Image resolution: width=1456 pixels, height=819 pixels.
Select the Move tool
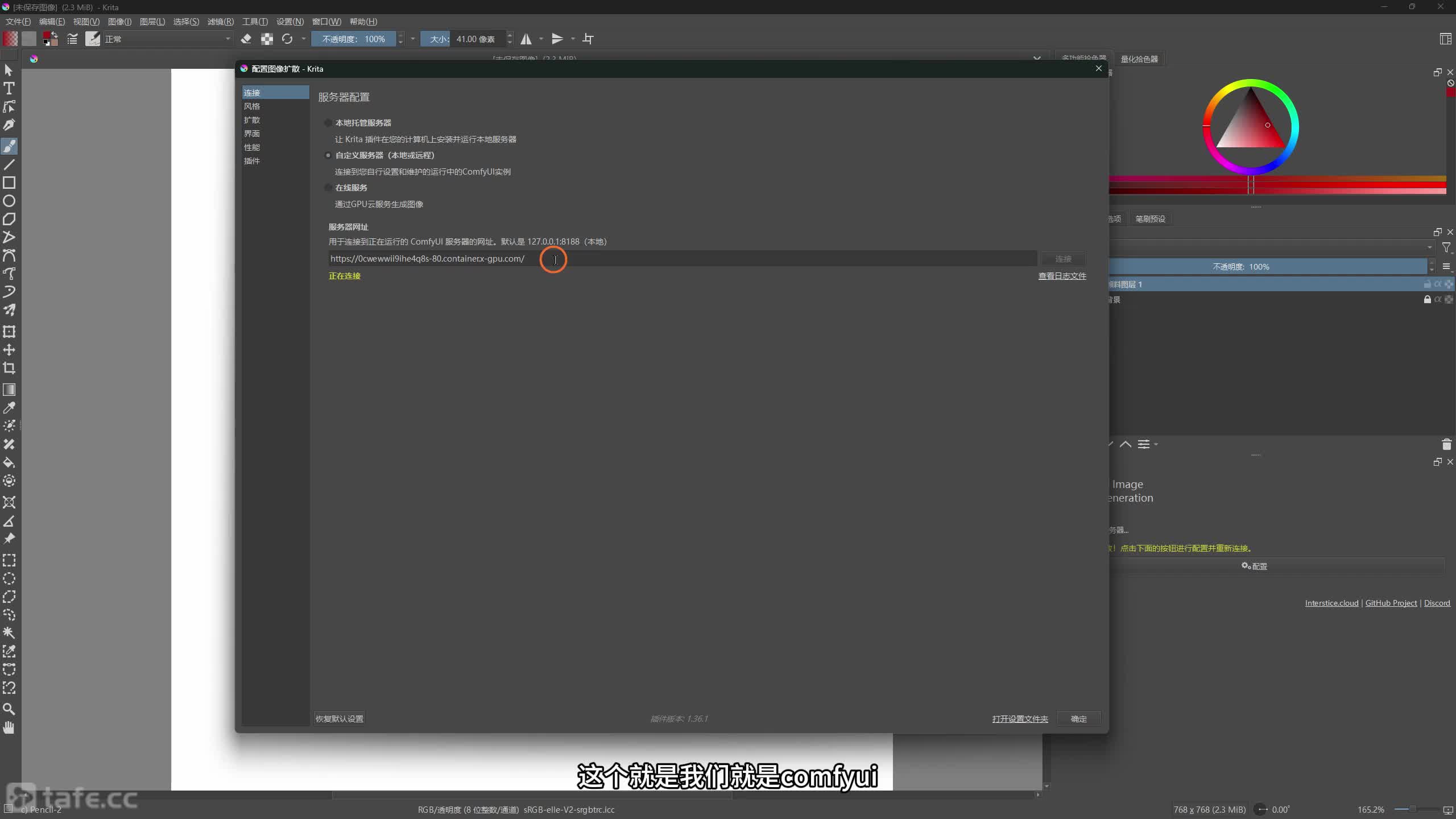point(9,350)
